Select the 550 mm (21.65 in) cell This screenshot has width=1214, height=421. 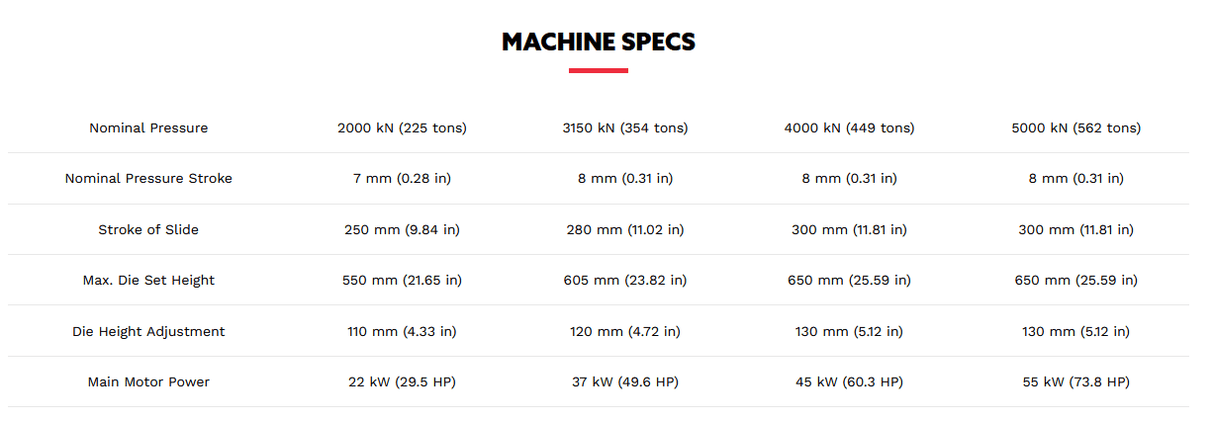point(402,281)
